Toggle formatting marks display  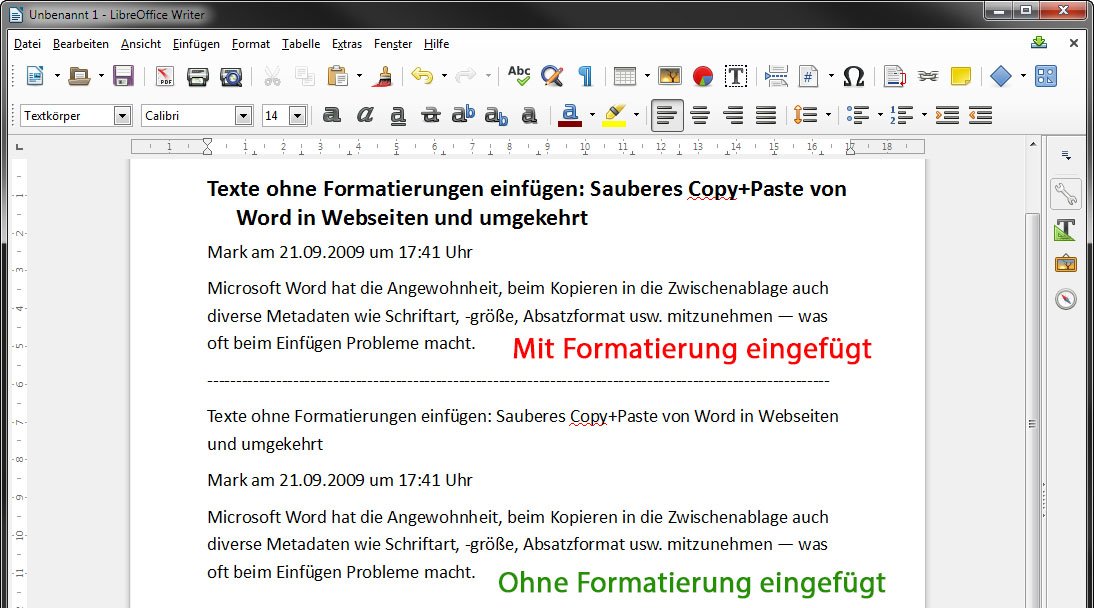588,75
